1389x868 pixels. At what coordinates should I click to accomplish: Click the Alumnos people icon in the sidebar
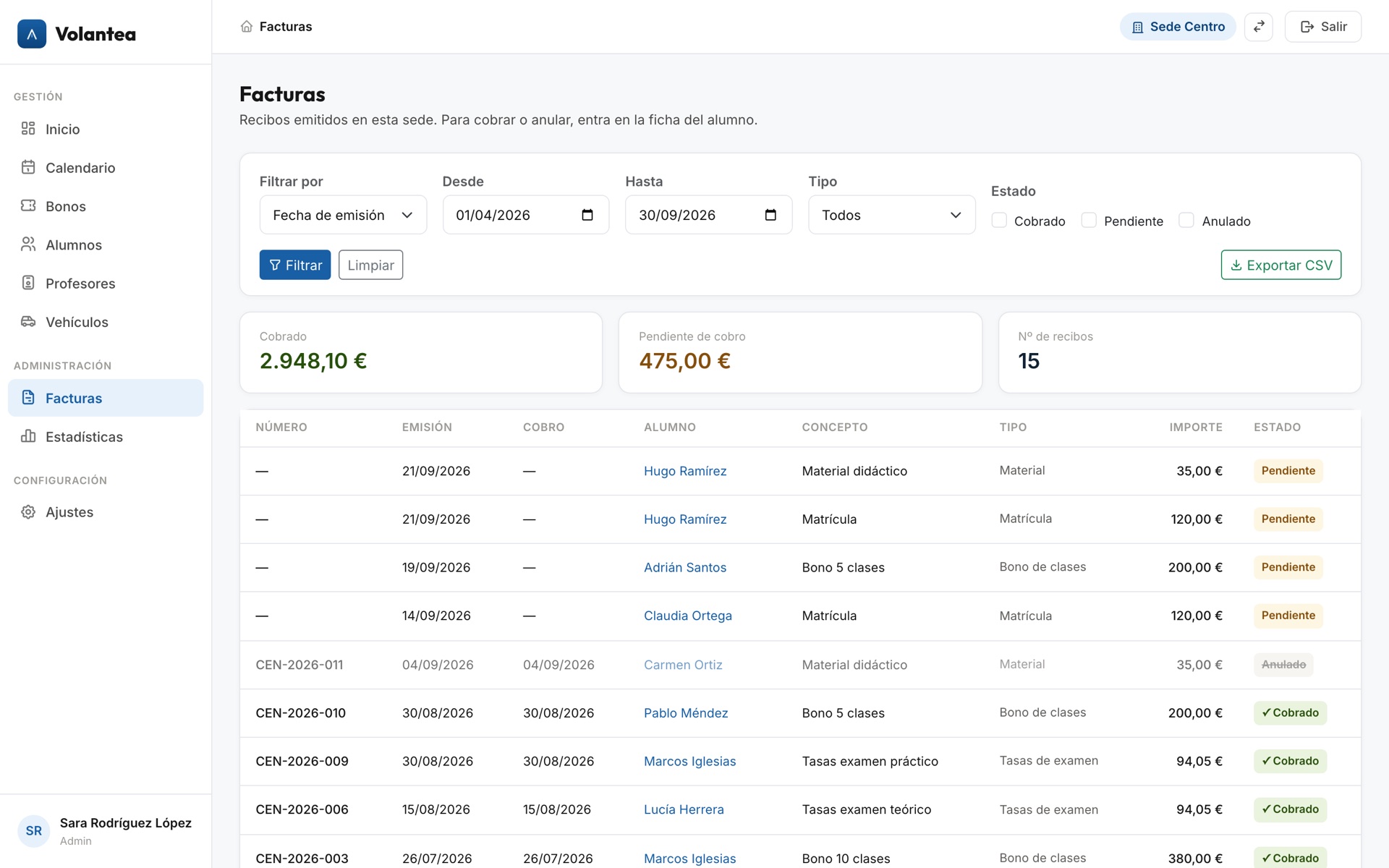(28, 244)
